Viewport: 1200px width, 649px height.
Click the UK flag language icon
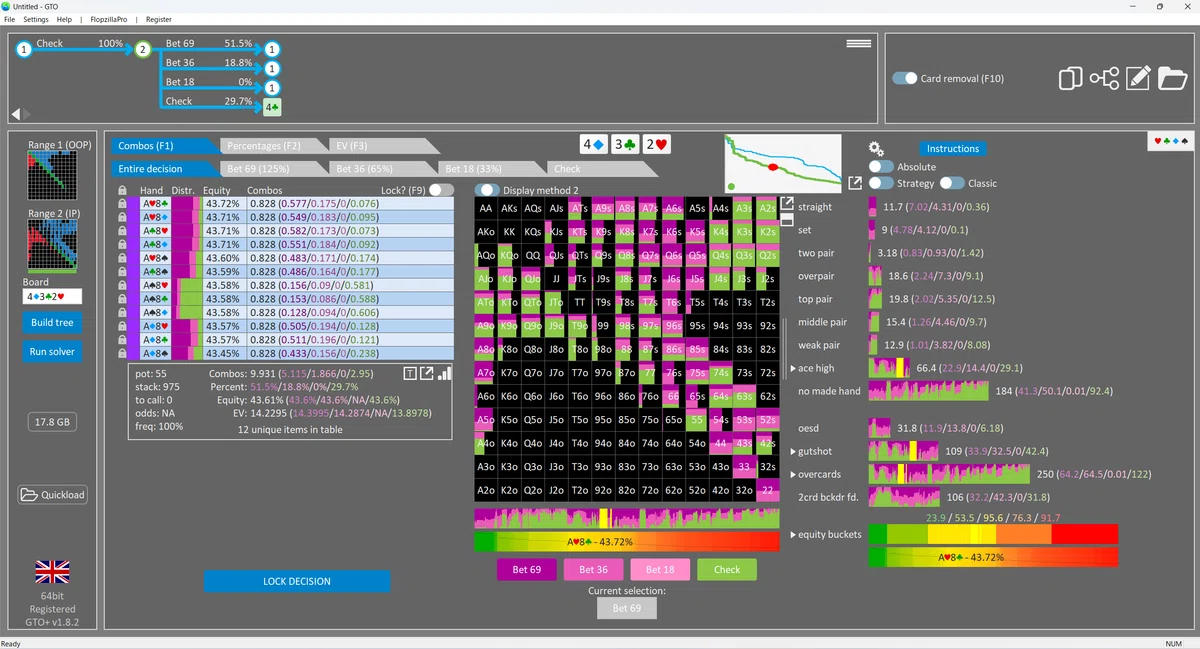click(52, 571)
